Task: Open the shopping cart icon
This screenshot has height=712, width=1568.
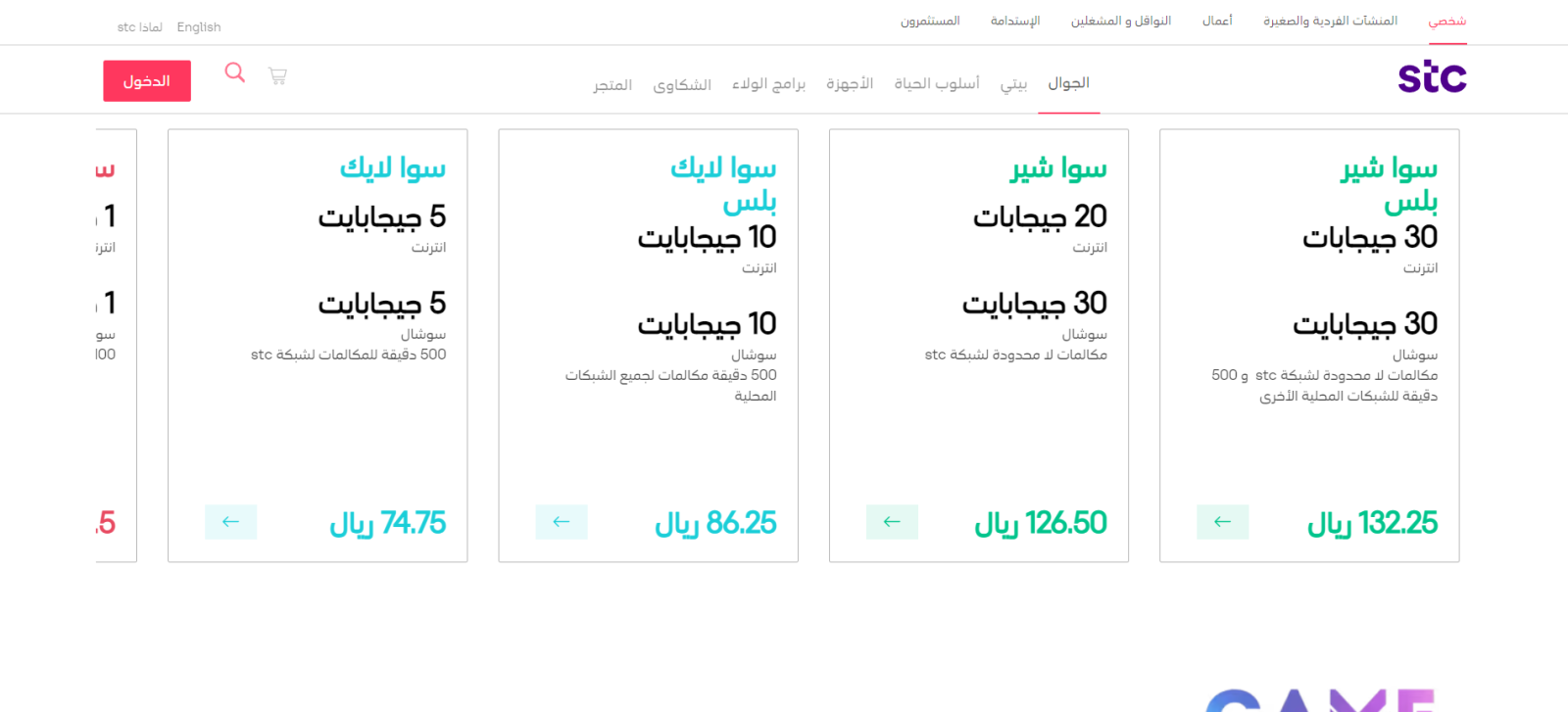Action: (x=277, y=75)
